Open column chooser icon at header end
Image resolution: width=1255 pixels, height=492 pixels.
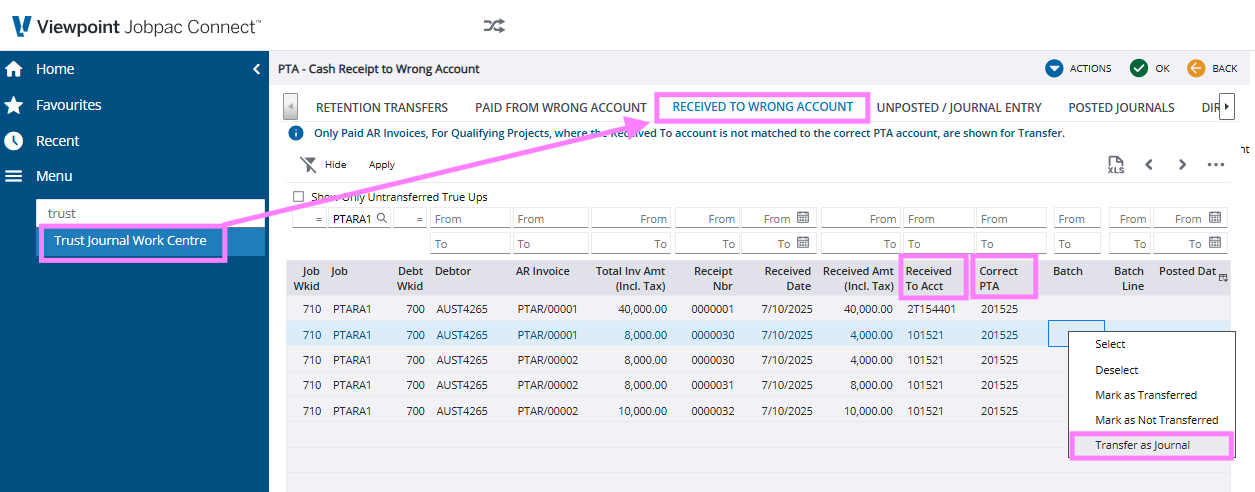[1223, 279]
